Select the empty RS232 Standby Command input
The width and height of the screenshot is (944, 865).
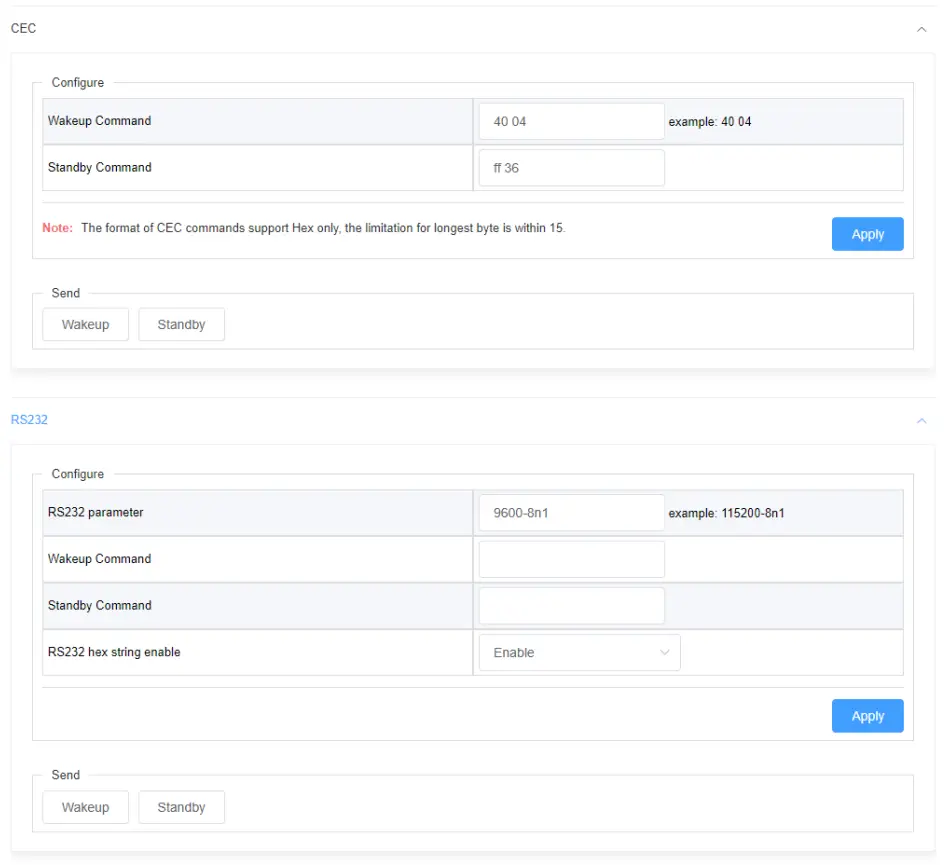click(571, 606)
